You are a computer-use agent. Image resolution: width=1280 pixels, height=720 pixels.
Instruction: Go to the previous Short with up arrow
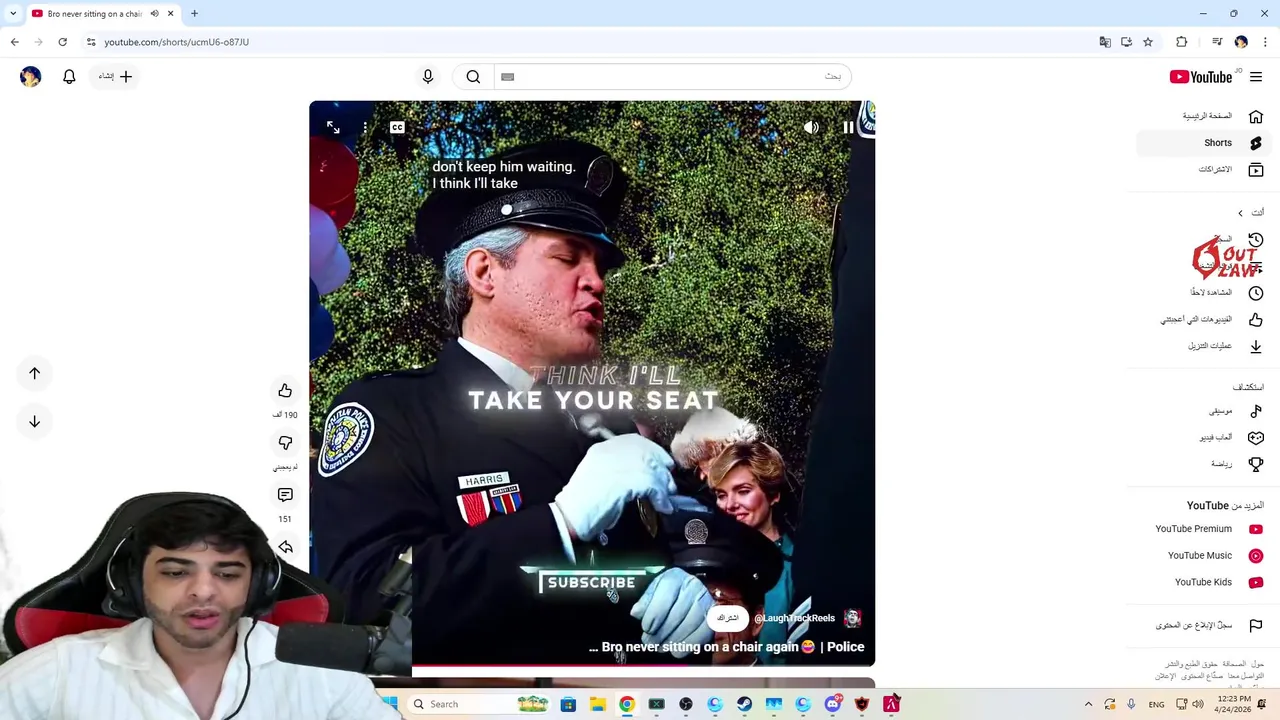click(34, 373)
